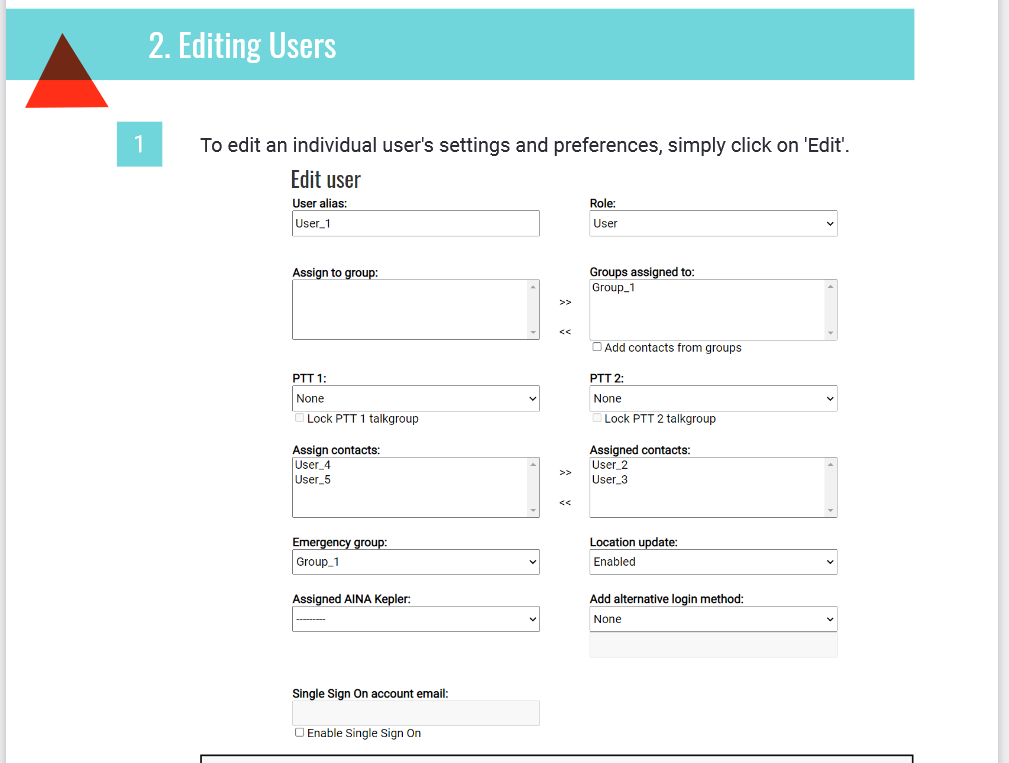This screenshot has width=1009, height=763.
Task: Click the << arrow beside Assigned contacts
Action: tap(565, 502)
